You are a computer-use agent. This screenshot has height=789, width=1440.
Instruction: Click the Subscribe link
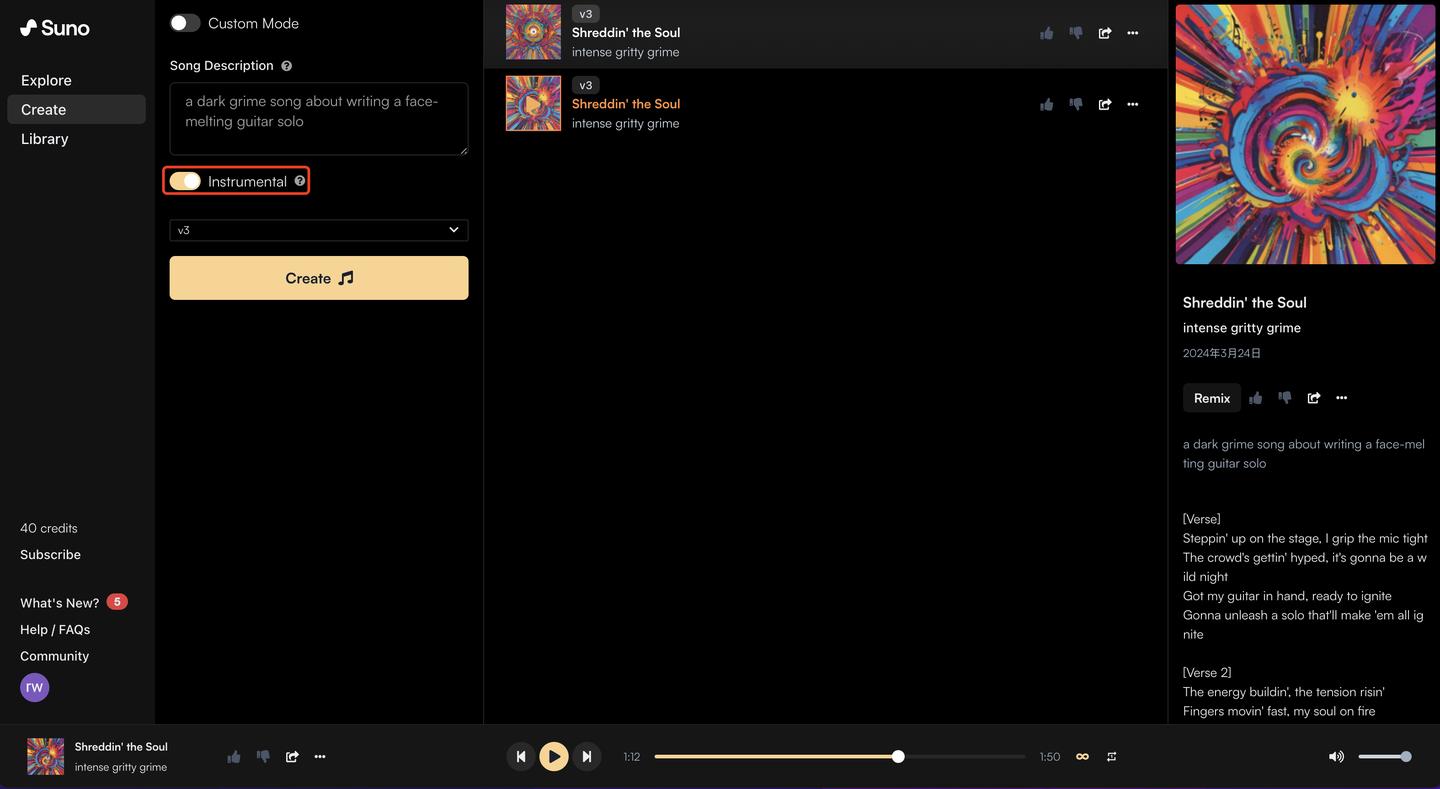pos(51,554)
